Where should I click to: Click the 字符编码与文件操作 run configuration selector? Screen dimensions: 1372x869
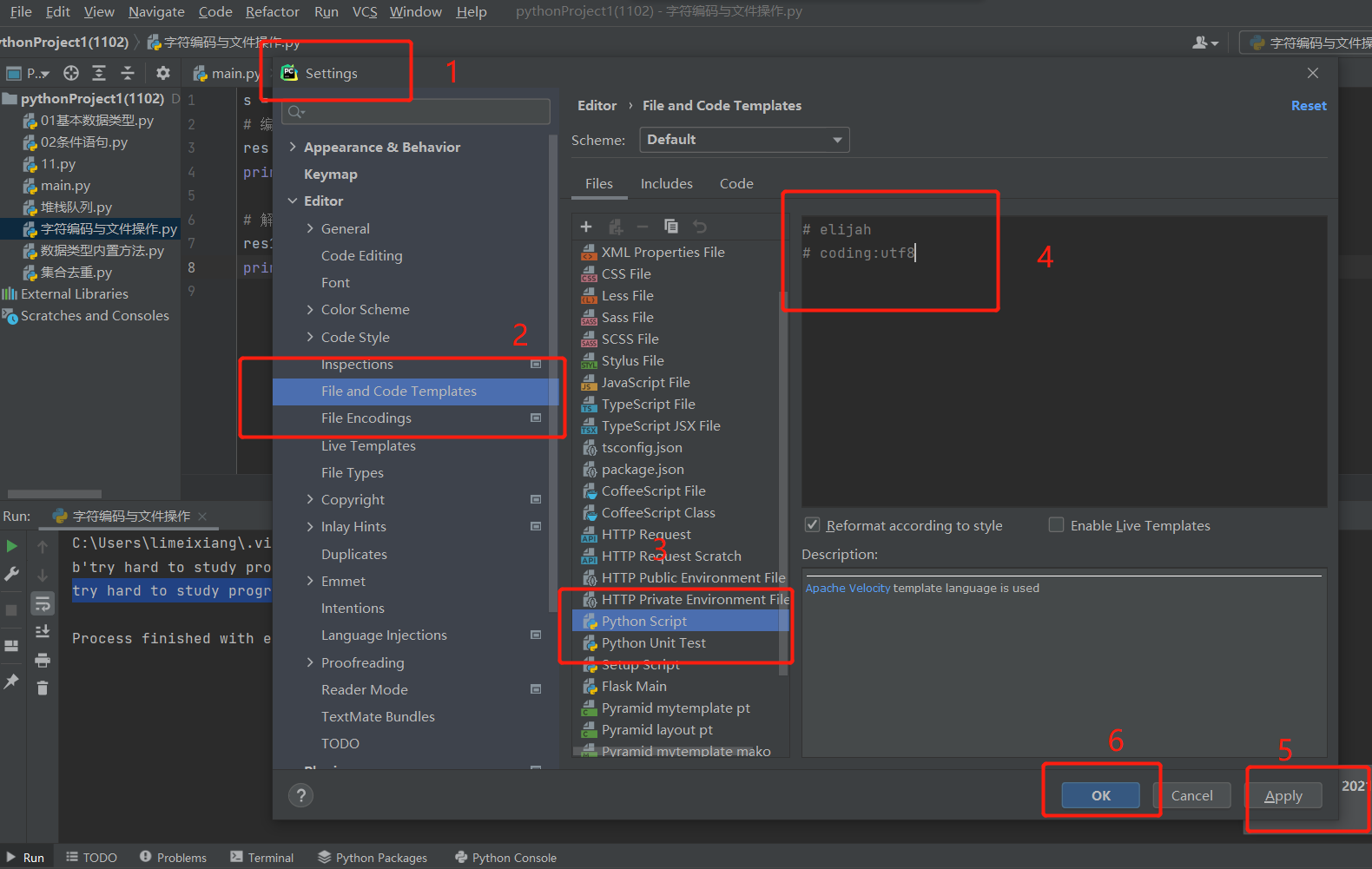[1307, 43]
